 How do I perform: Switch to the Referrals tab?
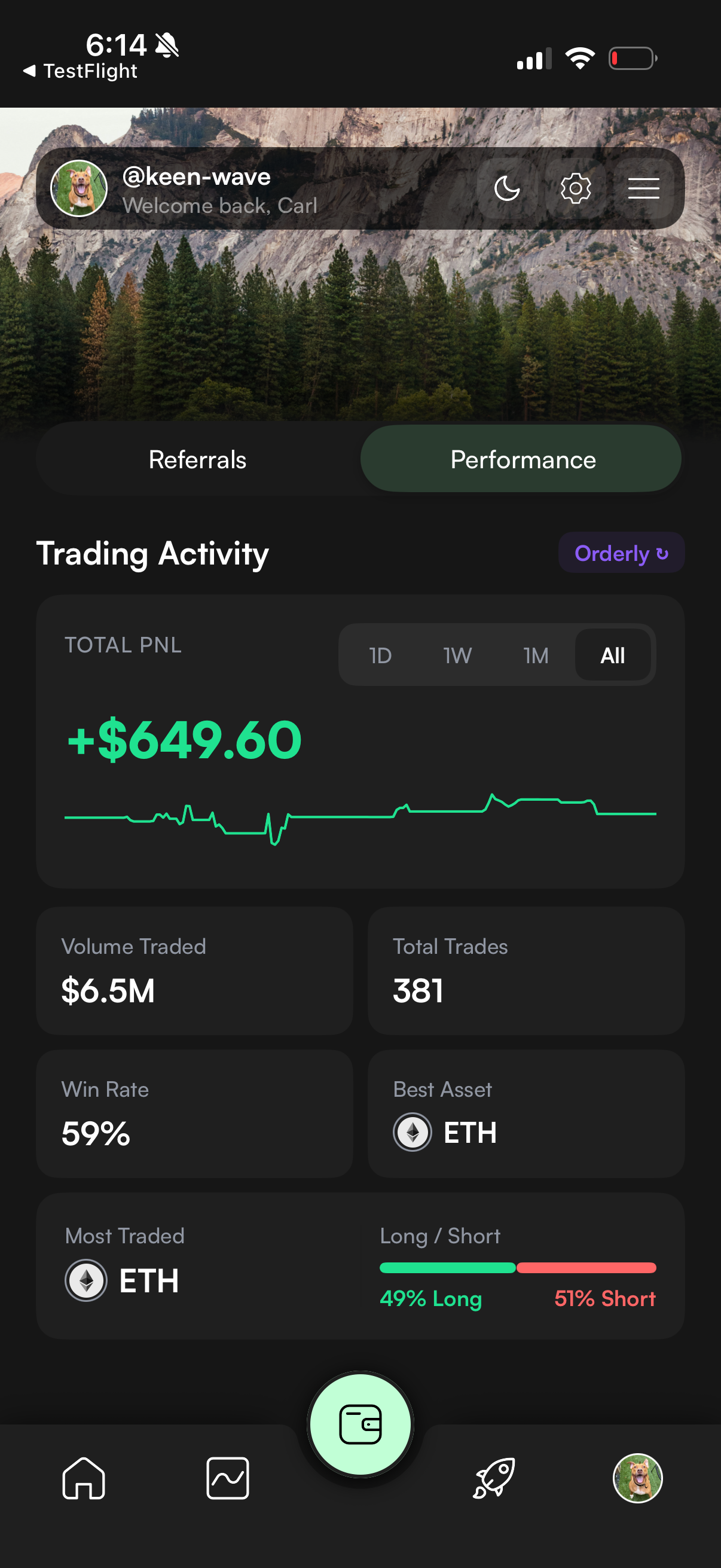click(198, 459)
